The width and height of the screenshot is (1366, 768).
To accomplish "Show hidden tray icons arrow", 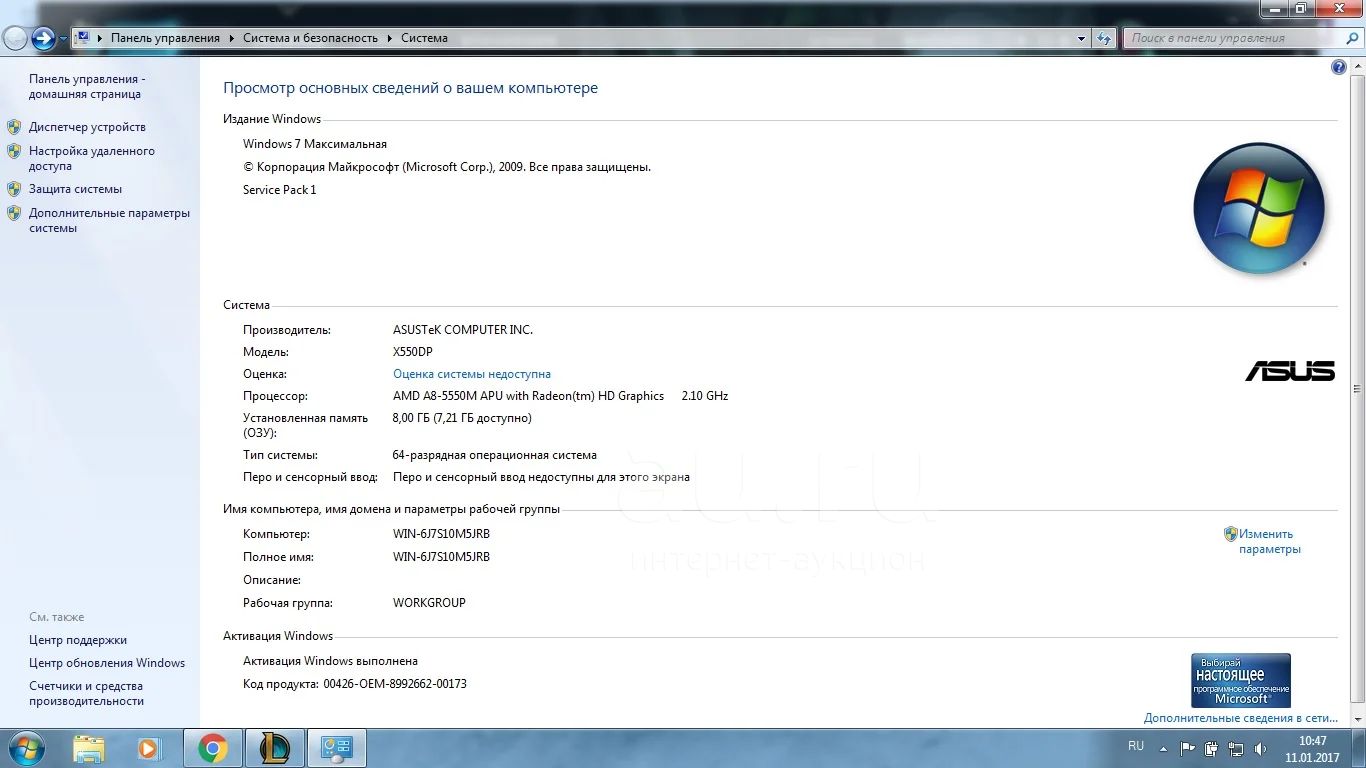I will [x=1163, y=748].
